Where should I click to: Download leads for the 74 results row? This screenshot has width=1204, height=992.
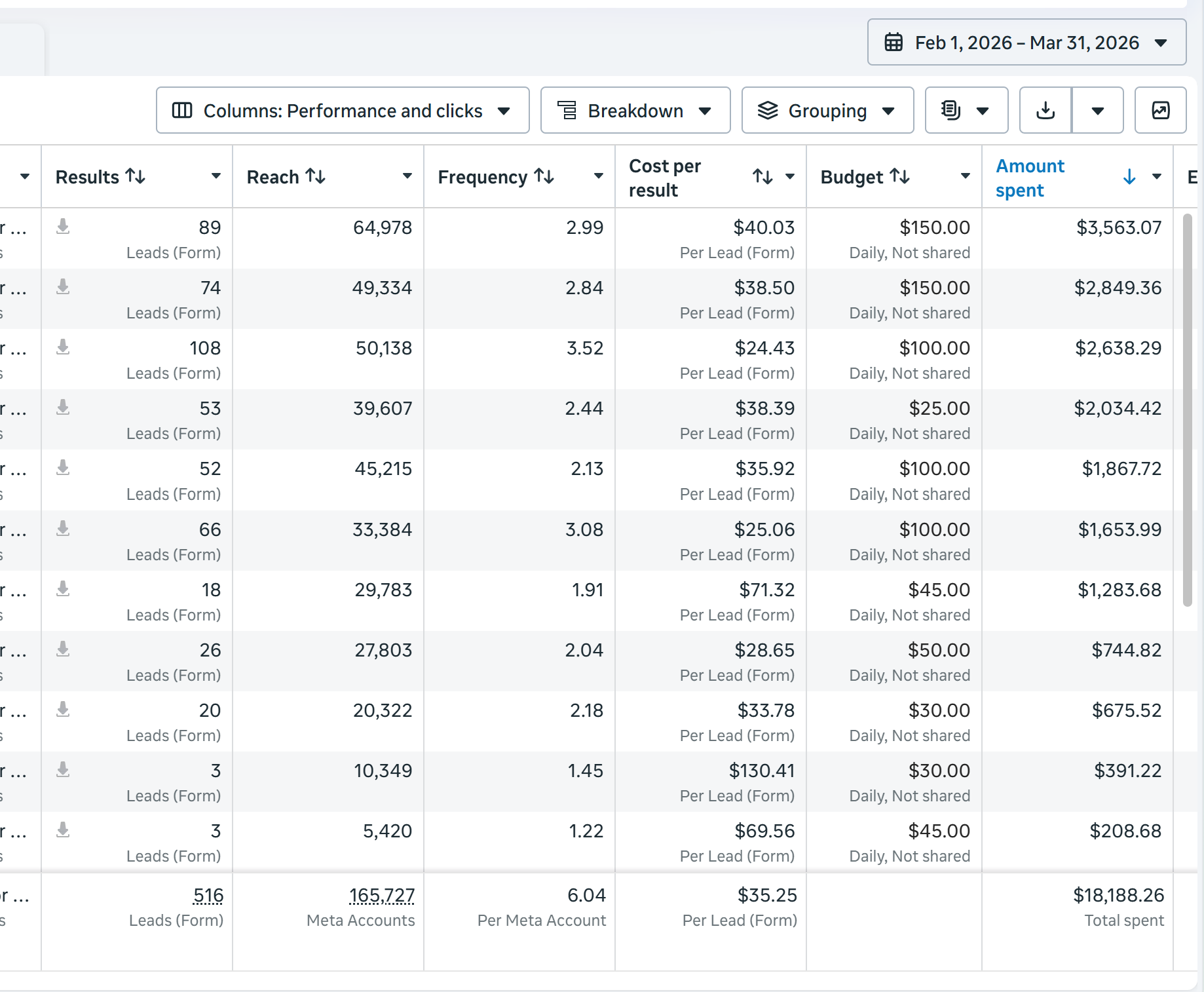[63, 287]
